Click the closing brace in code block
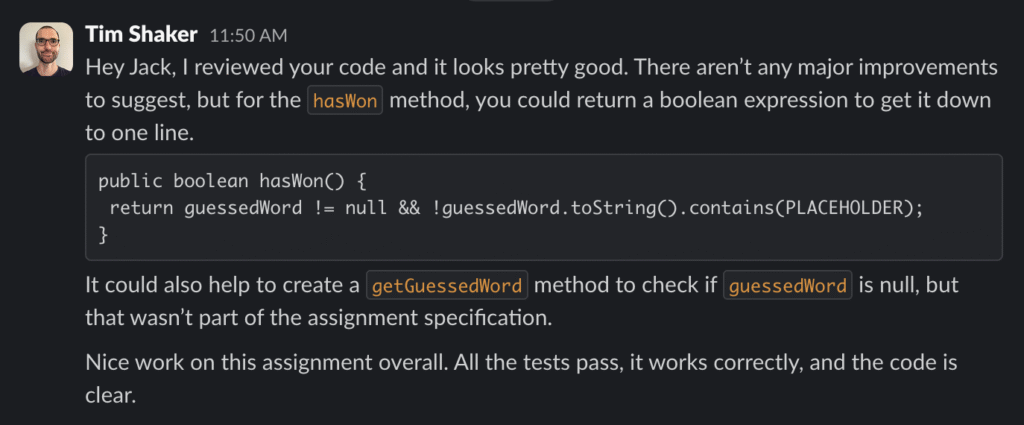 click(x=103, y=233)
